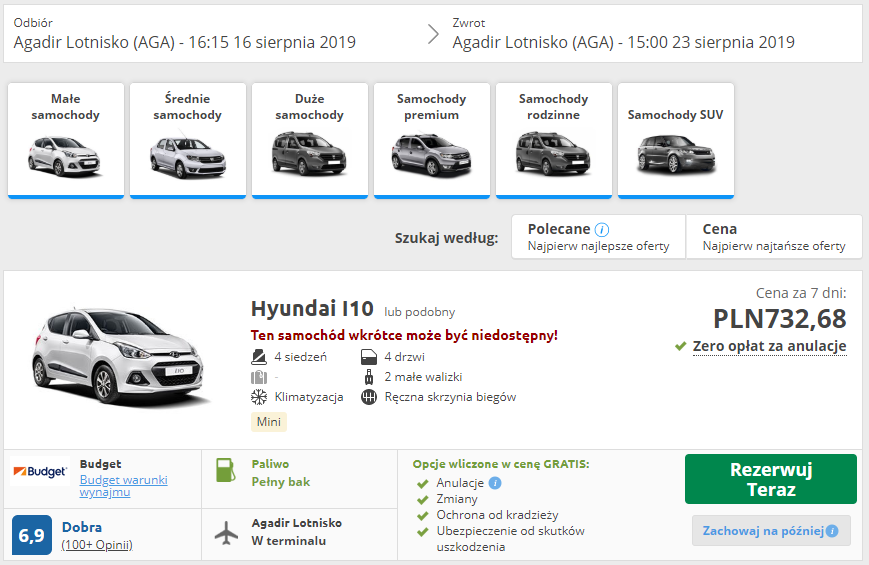
Task: Select the Samochody SUV car category
Action: (675, 140)
